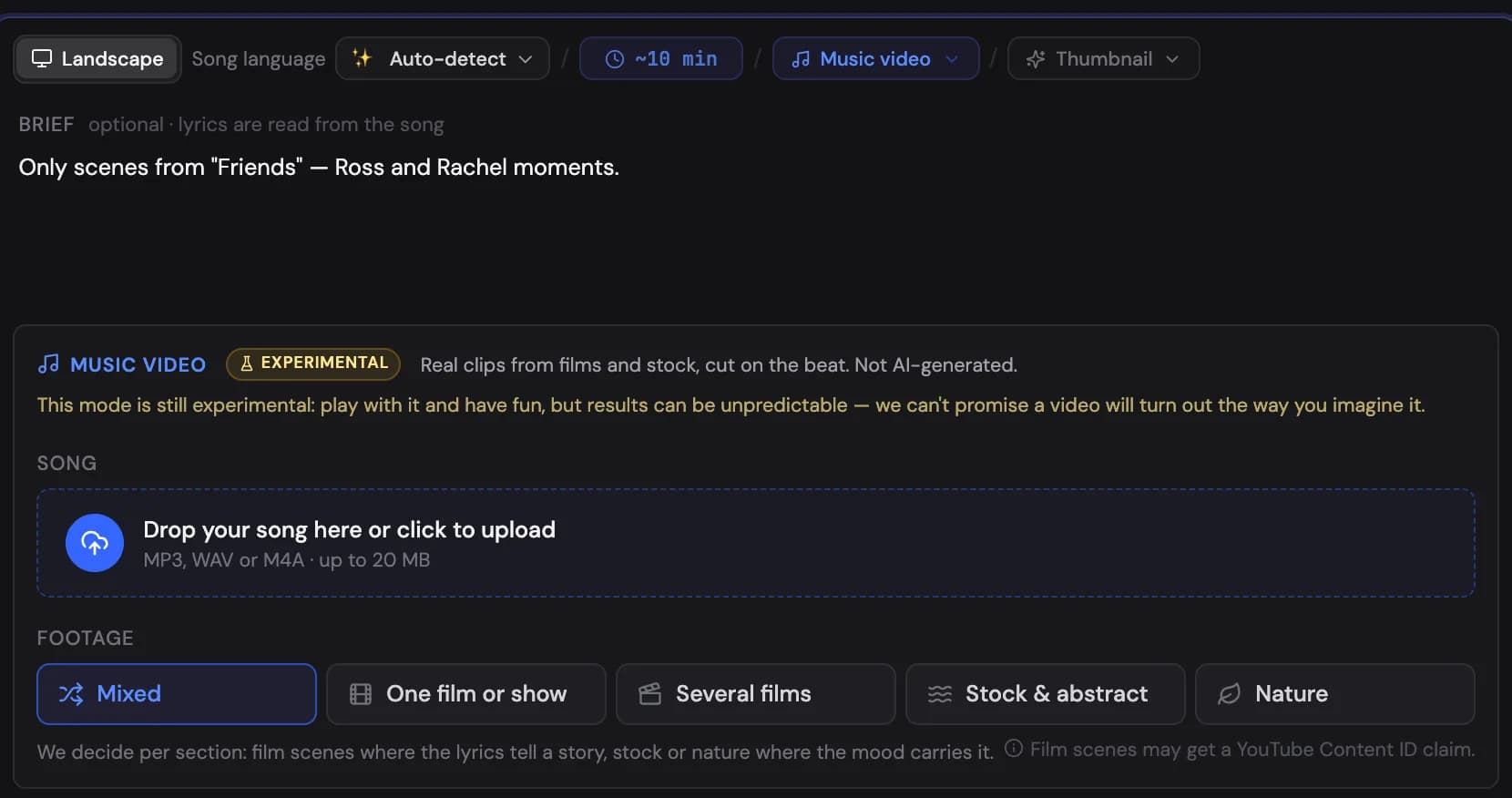The image size is (1512, 798).
Task: Click the waves icon in Stock & abstract
Action: pos(940,694)
